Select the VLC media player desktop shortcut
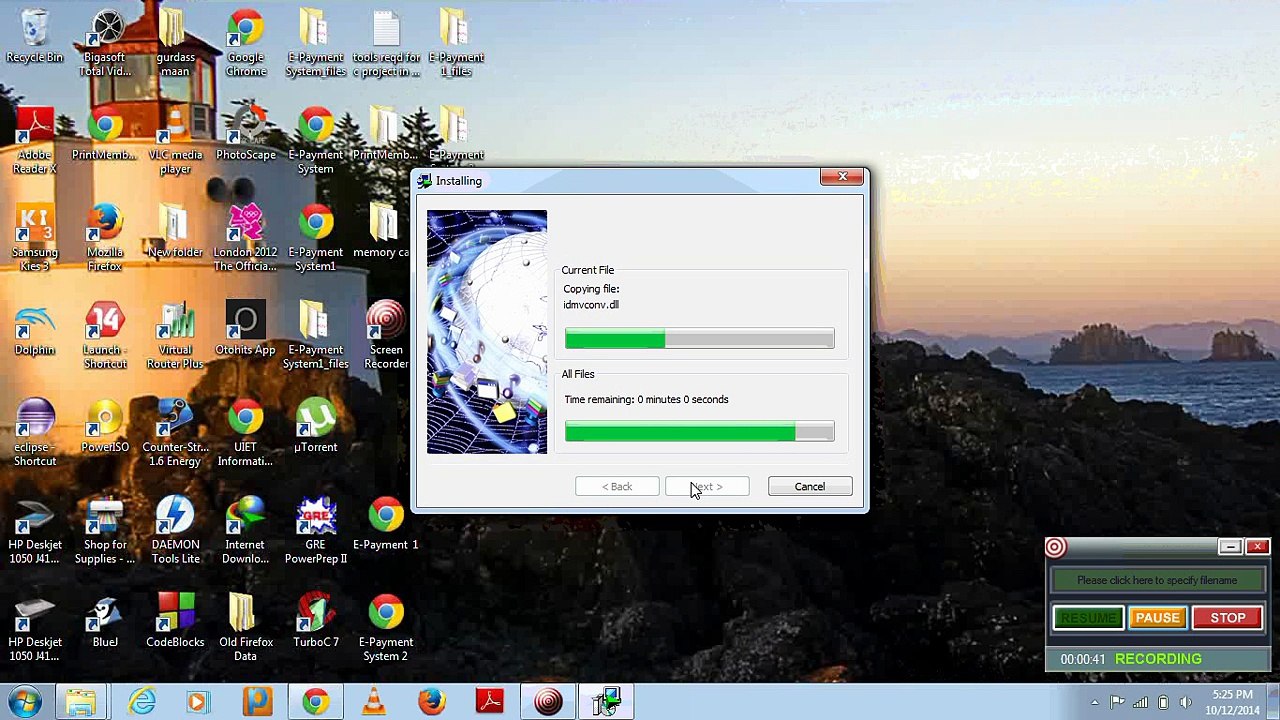1280x720 pixels. coord(175,140)
